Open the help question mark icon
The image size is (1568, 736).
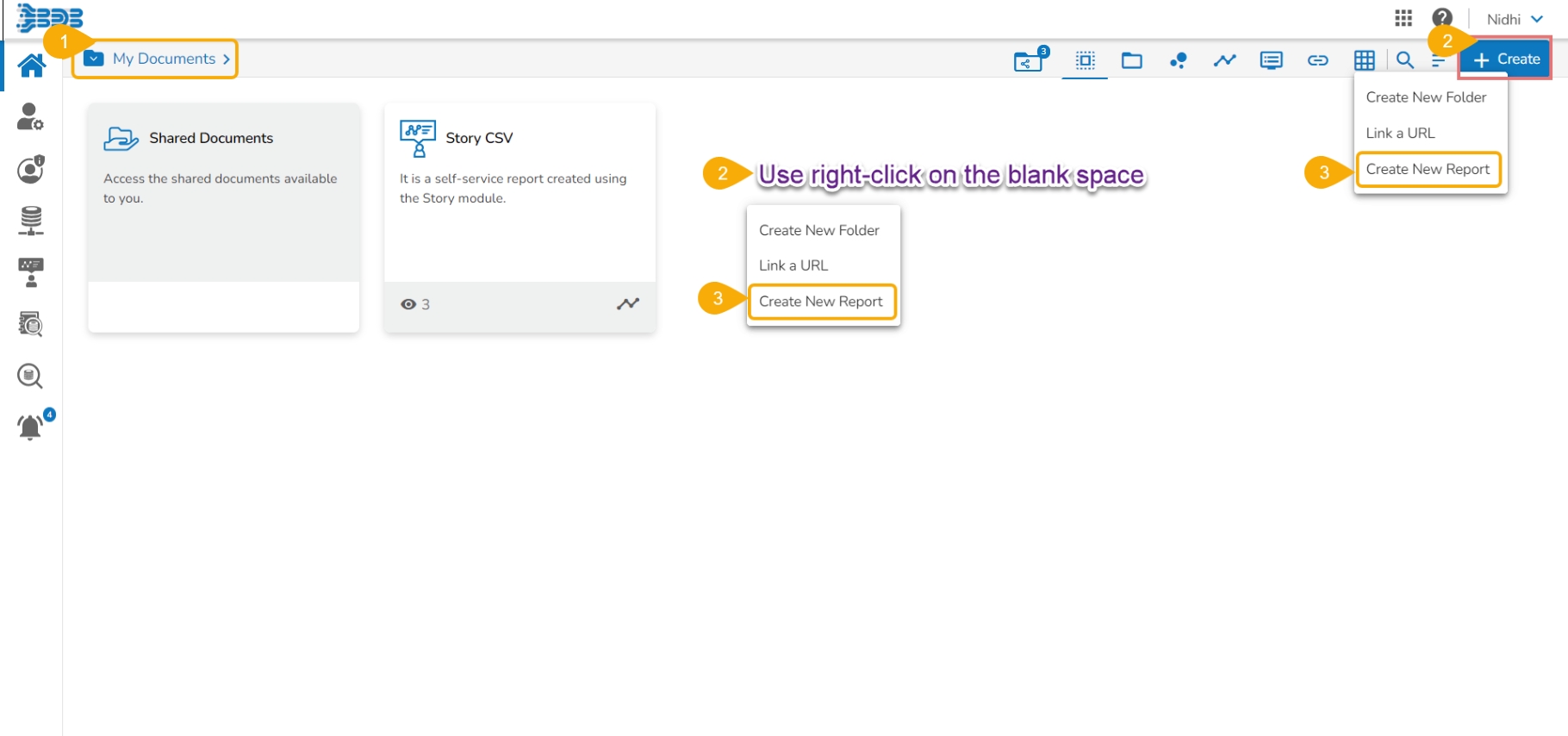click(x=1442, y=18)
